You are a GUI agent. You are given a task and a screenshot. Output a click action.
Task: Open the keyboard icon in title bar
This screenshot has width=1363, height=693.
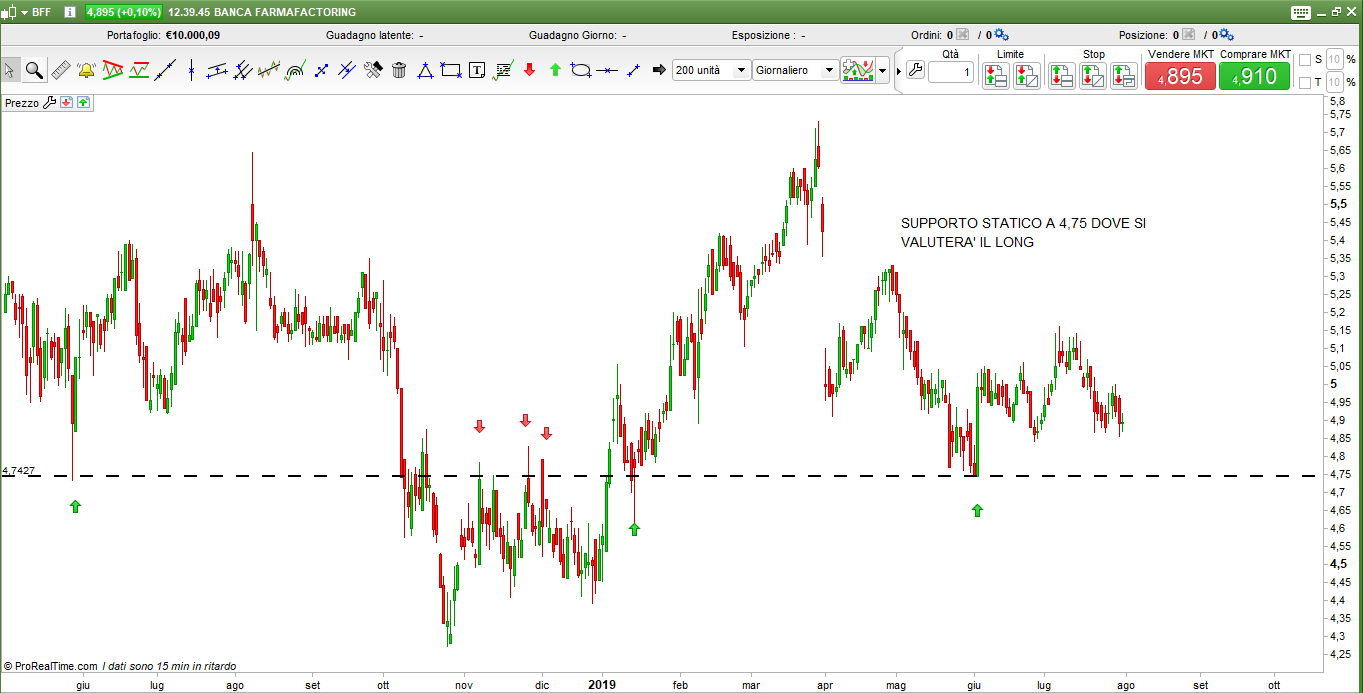(x=1300, y=12)
